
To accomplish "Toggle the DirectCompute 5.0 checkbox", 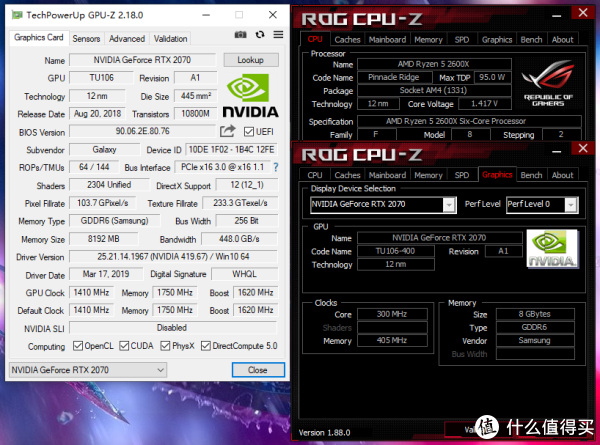I will point(205,346).
